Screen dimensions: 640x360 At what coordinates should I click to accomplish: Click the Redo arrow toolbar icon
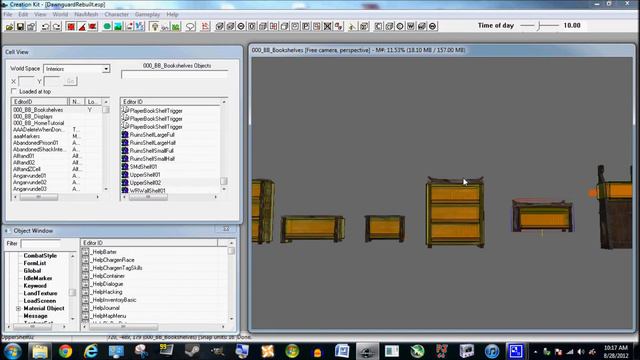click(56, 27)
